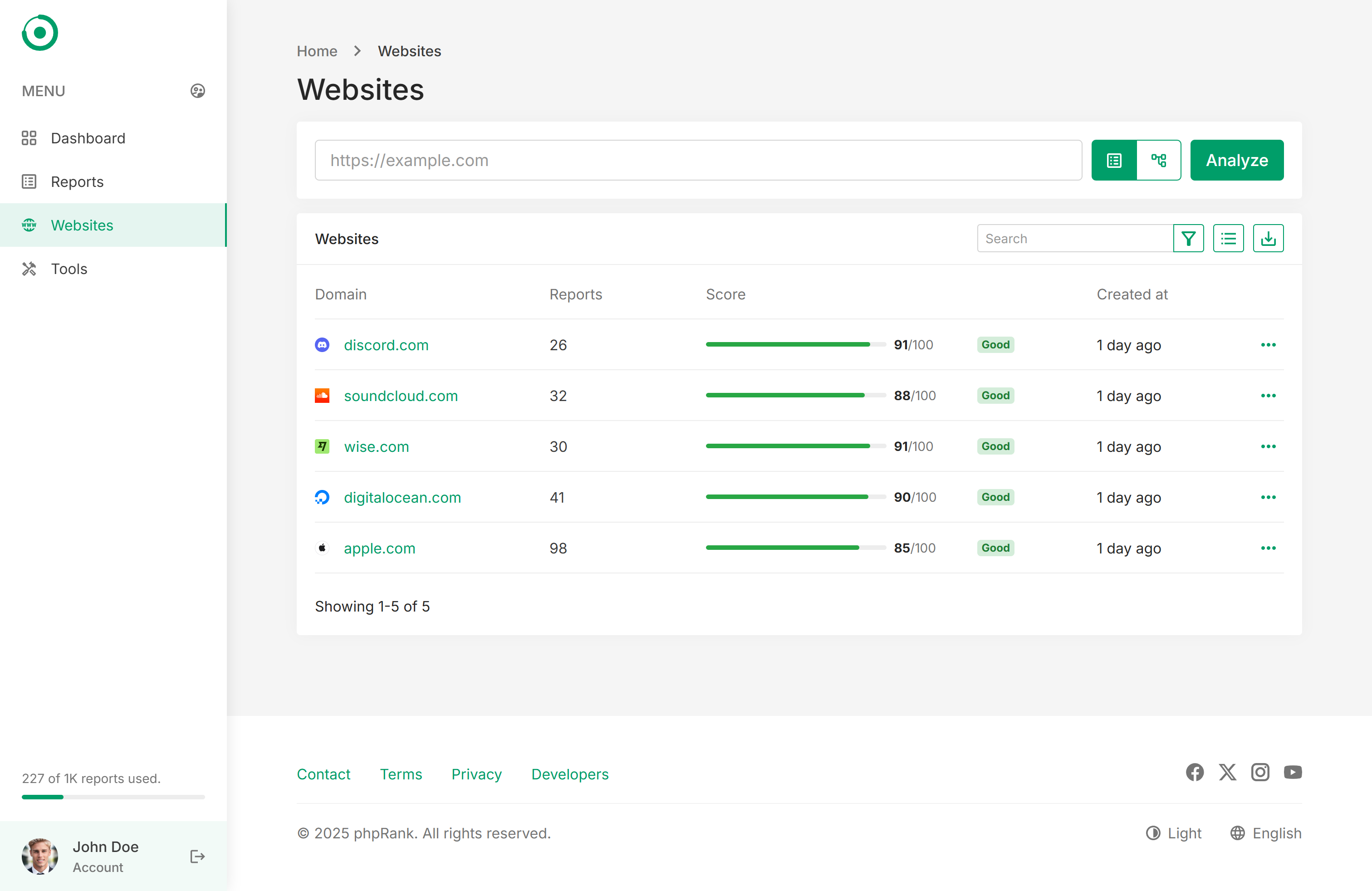1372x891 pixels.
Task: Open the English language selector
Action: [x=1266, y=833]
